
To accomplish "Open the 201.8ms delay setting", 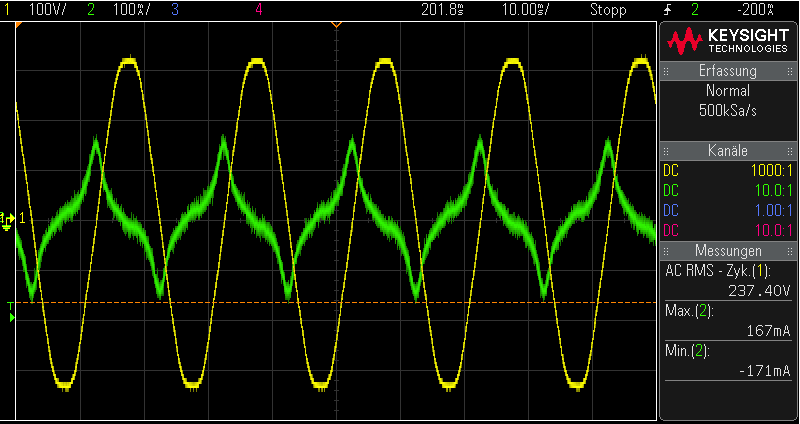I will click(442, 10).
